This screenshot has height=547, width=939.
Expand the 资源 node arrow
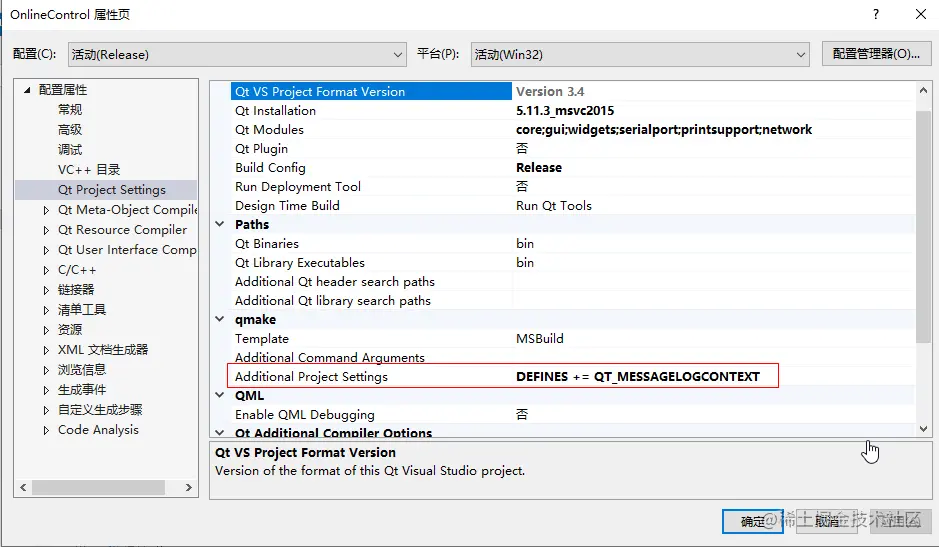[46, 330]
